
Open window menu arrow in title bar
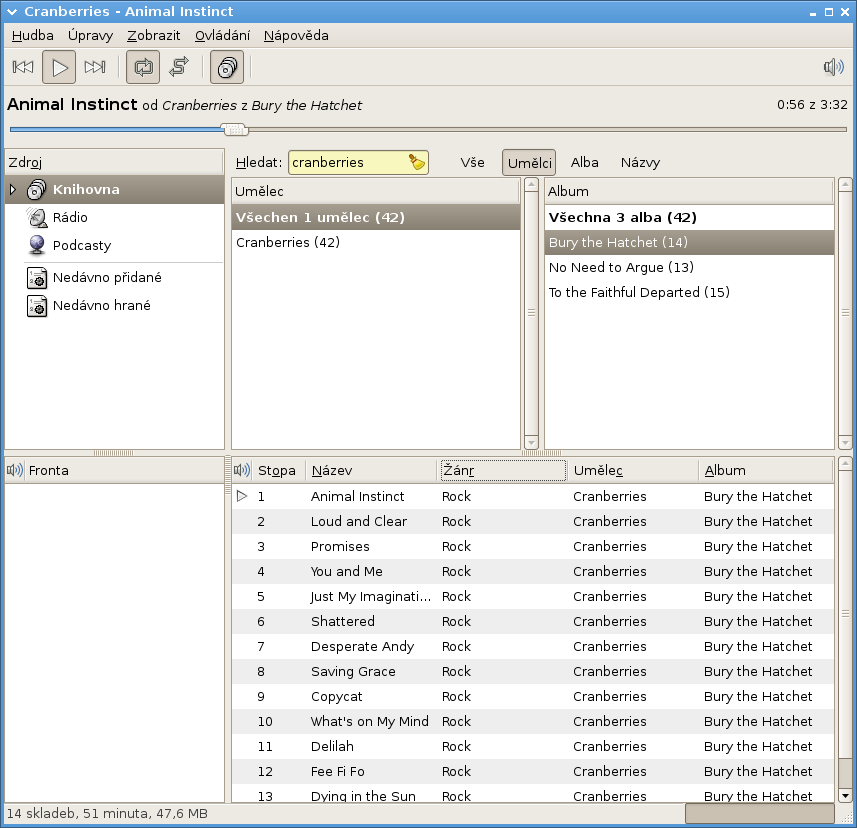click(x=11, y=11)
